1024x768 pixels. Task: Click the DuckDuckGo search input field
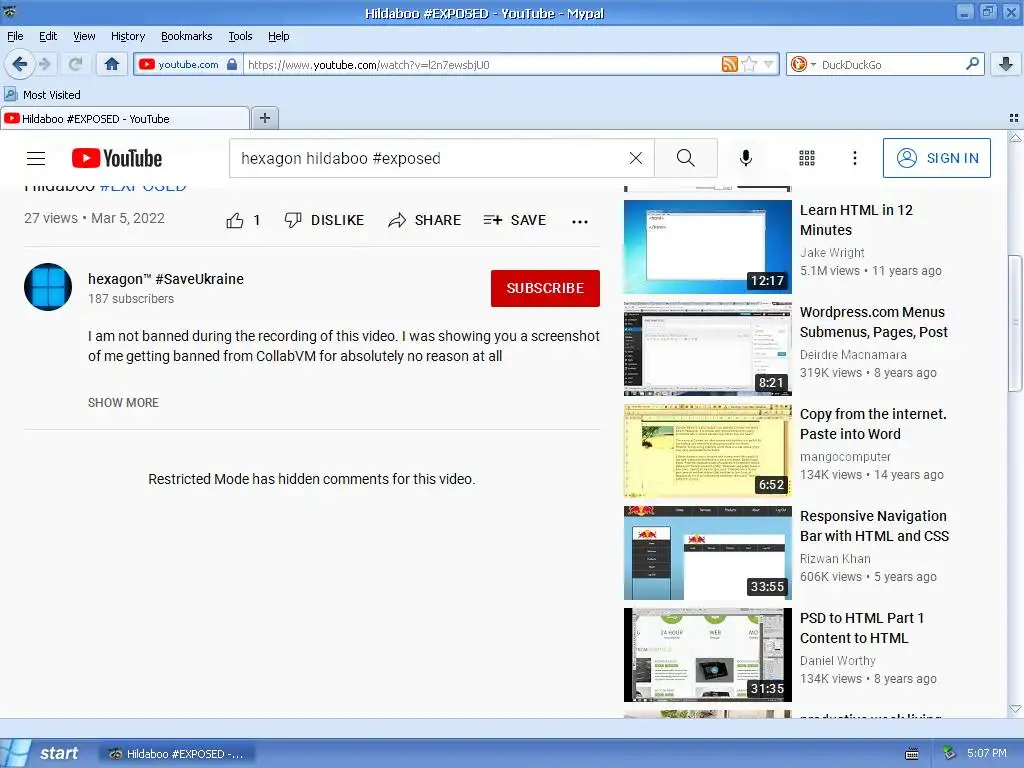891,65
